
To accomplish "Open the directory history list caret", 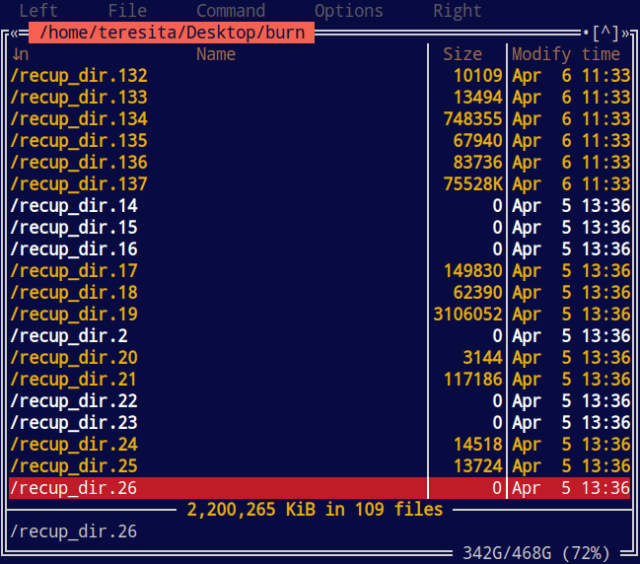I will tap(605, 33).
